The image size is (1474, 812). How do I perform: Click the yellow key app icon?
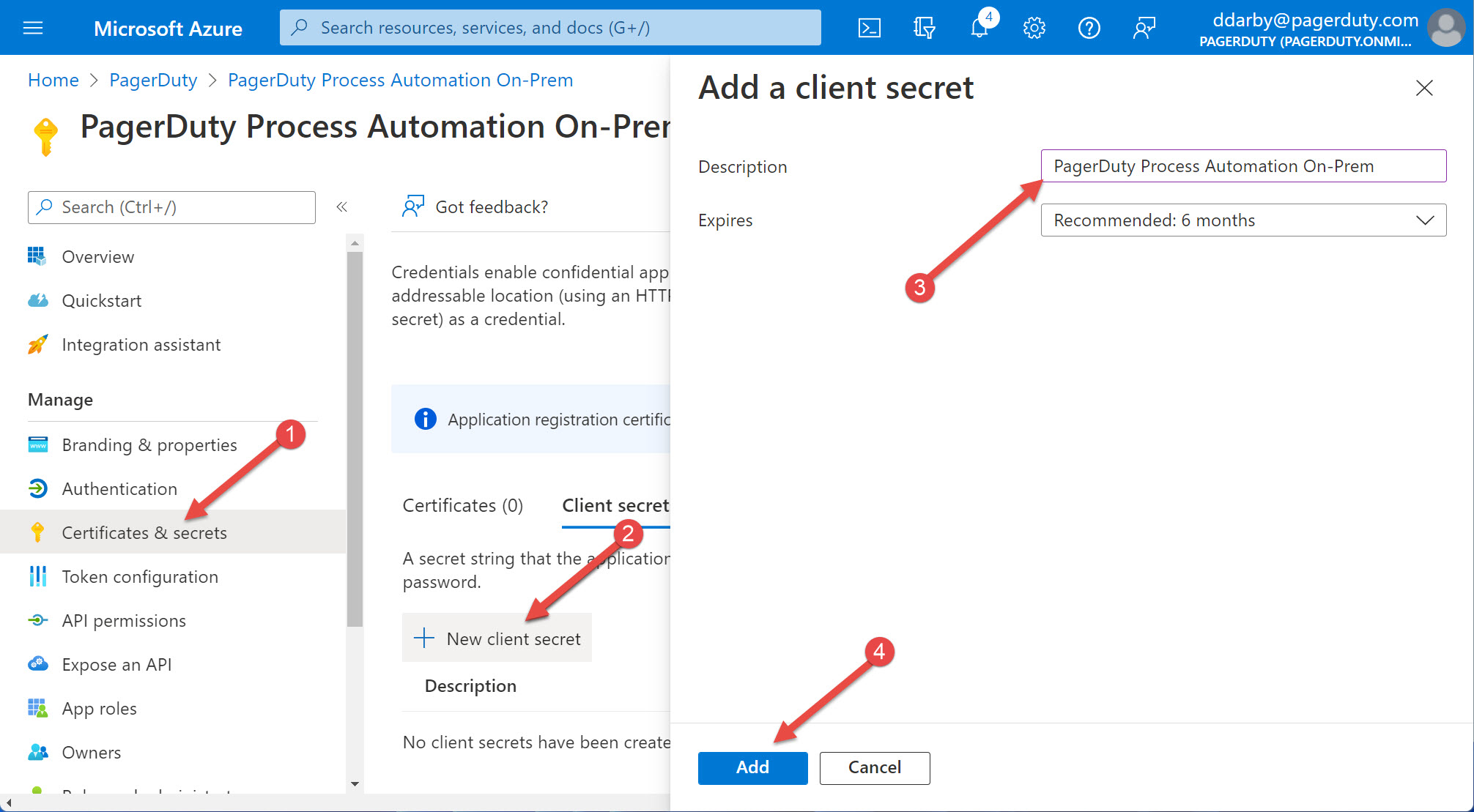point(45,136)
